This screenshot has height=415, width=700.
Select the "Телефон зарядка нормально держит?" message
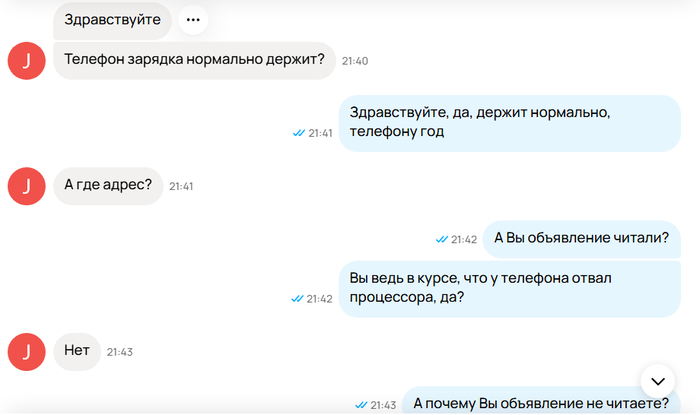[x=194, y=60]
